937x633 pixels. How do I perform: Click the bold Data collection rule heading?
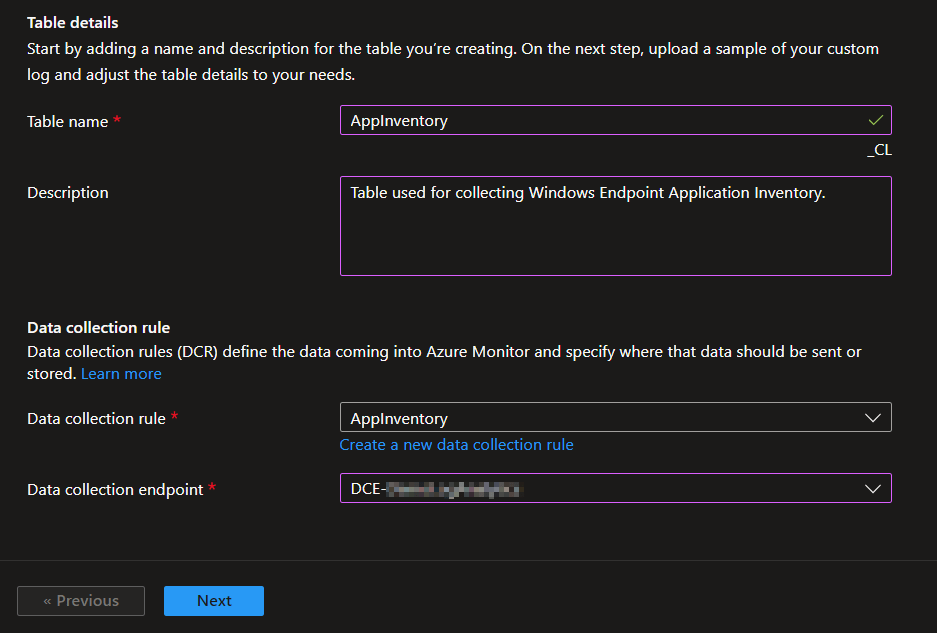tap(98, 328)
